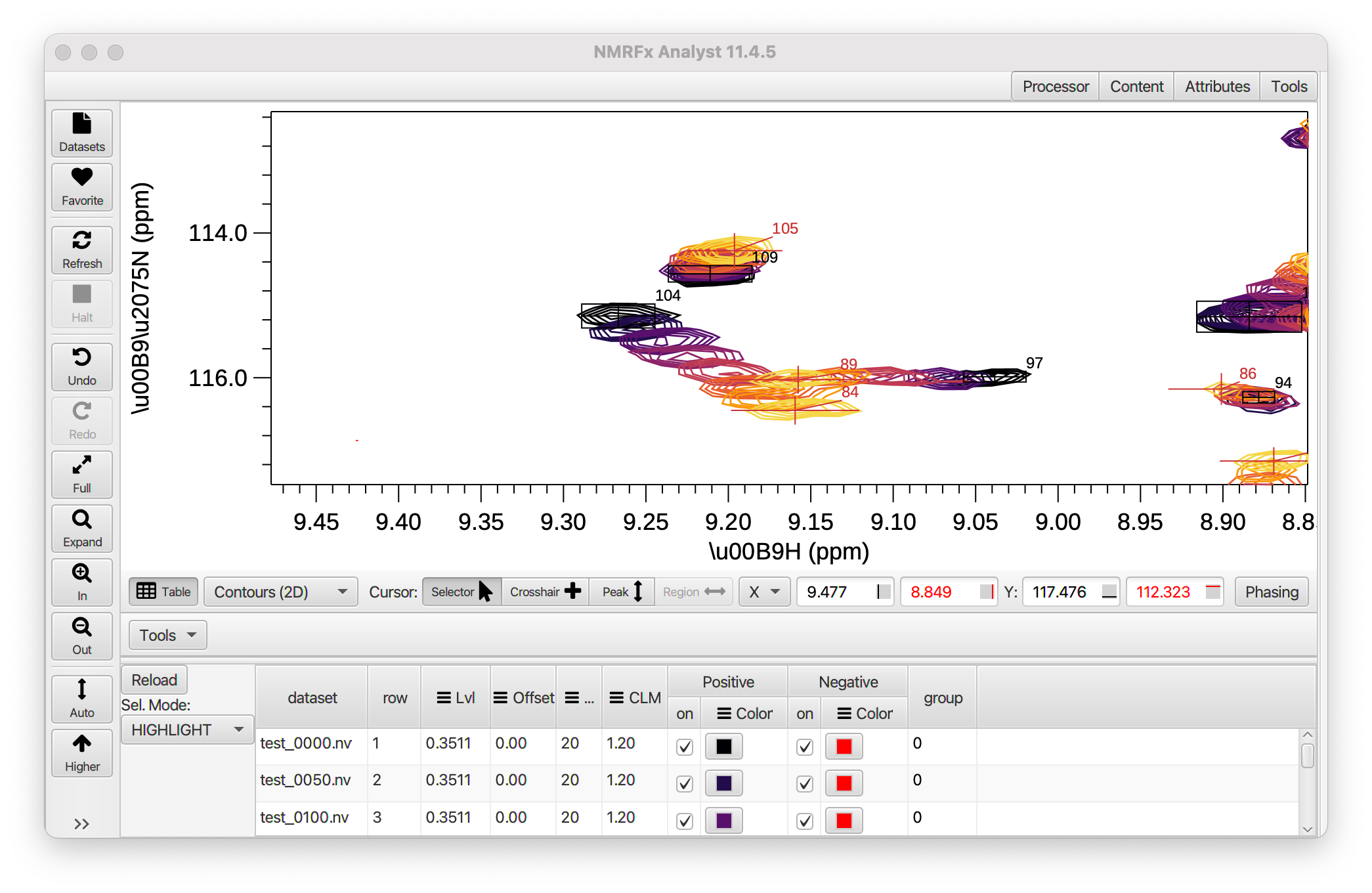
Task: Show the Full spectrum view
Action: click(82, 475)
